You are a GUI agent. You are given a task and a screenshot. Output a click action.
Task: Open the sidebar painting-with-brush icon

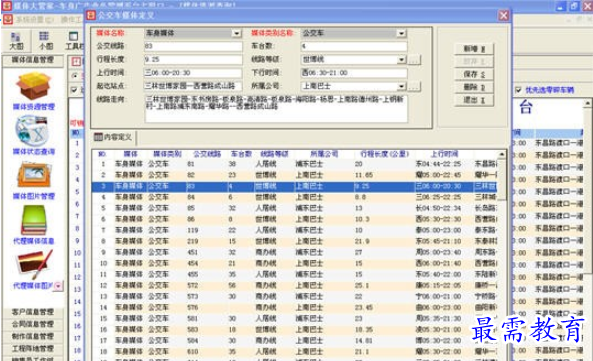(34, 265)
